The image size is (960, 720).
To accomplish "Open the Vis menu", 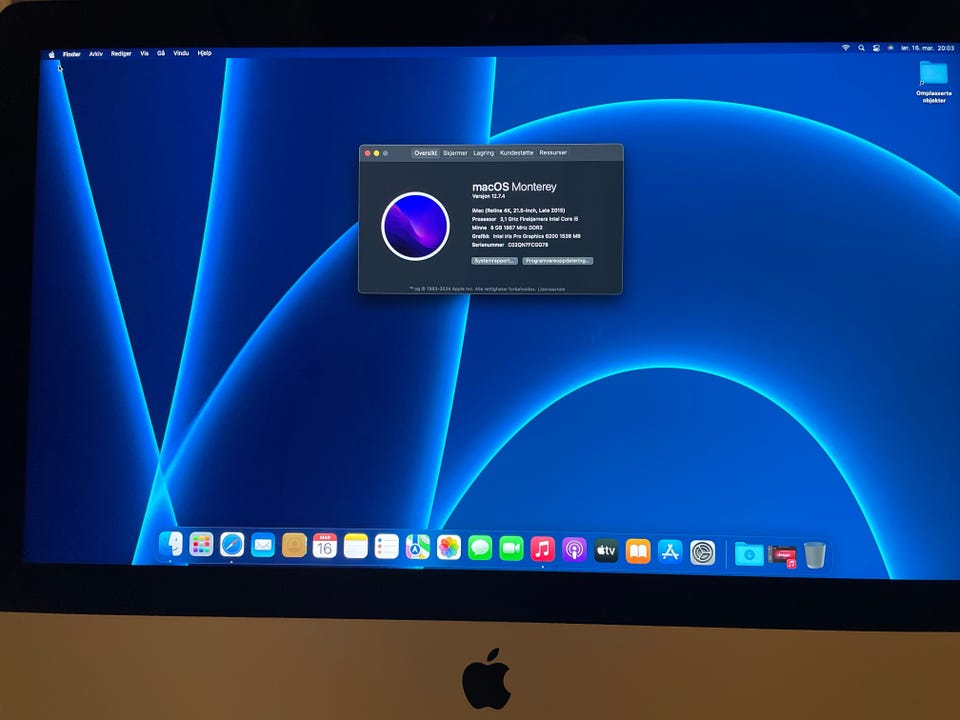I will pyautogui.click(x=144, y=53).
